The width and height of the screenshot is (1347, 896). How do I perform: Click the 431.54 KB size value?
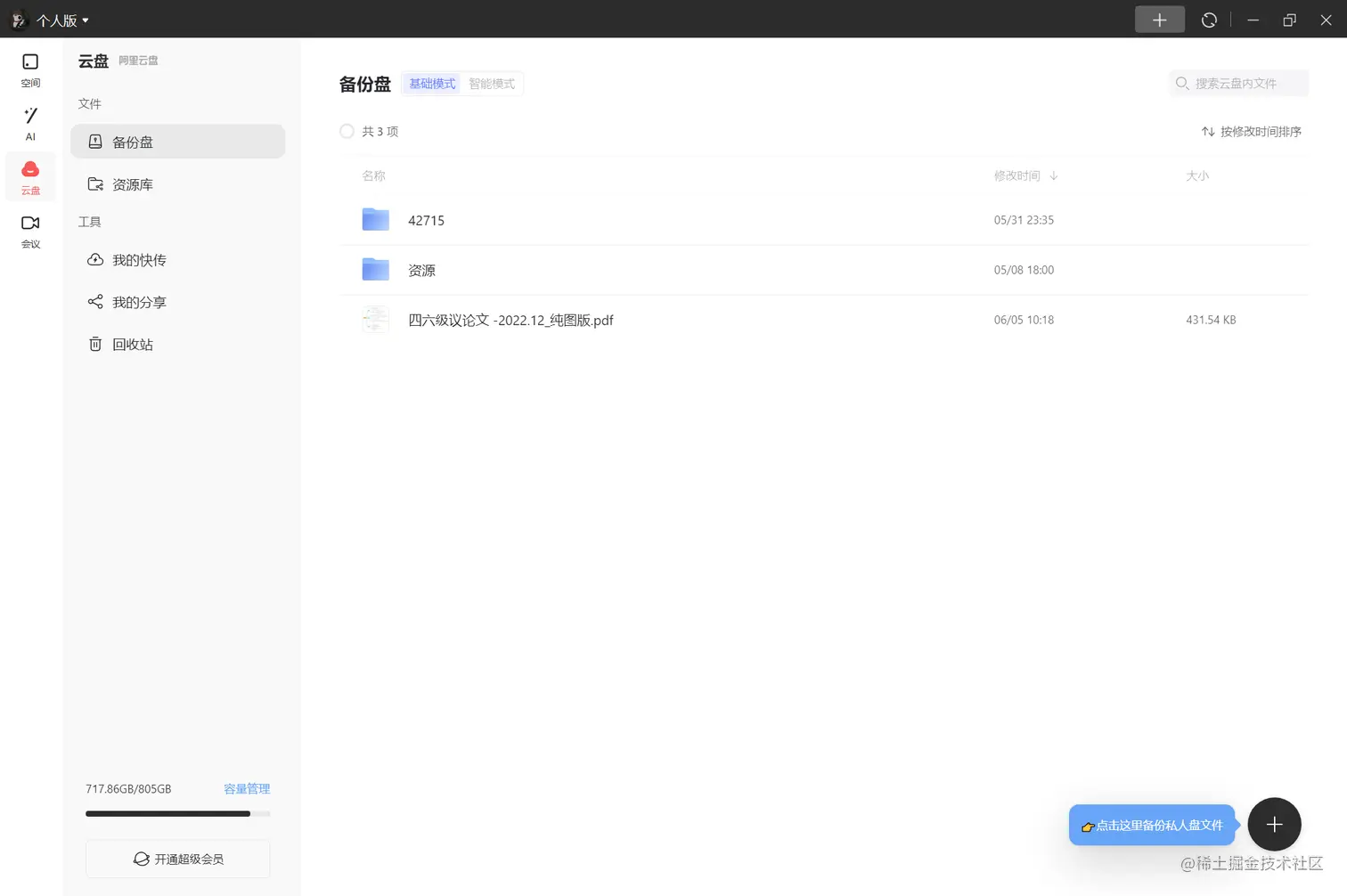tap(1211, 320)
